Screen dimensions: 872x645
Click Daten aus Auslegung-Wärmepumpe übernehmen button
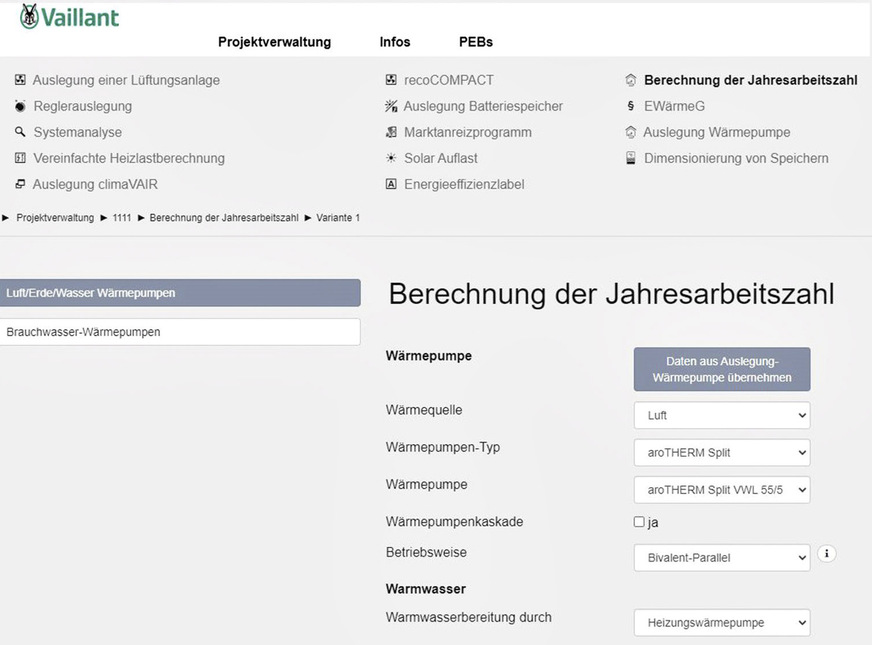point(721,369)
